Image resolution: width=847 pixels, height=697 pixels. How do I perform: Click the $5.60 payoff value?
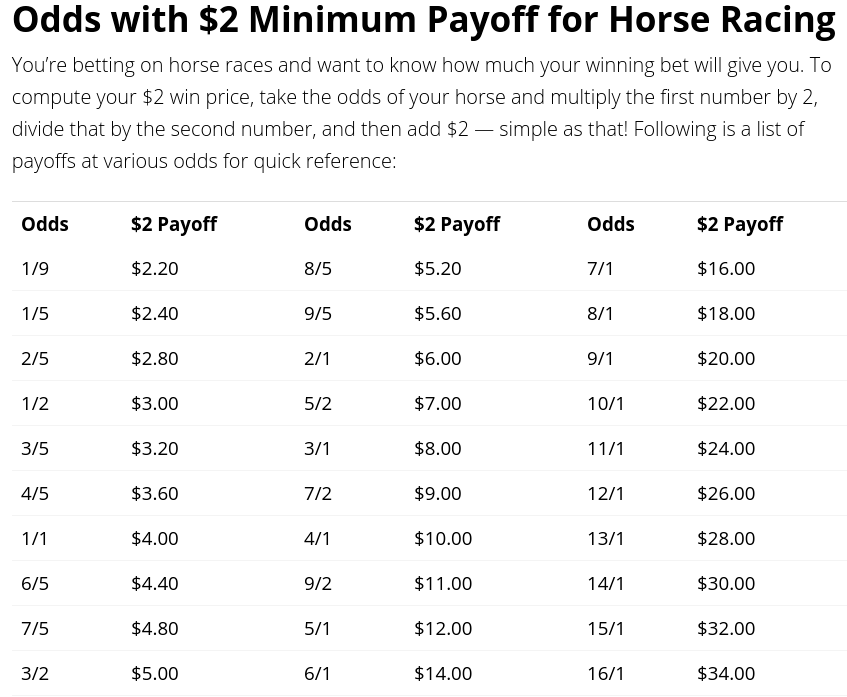(x=438, y=313)
